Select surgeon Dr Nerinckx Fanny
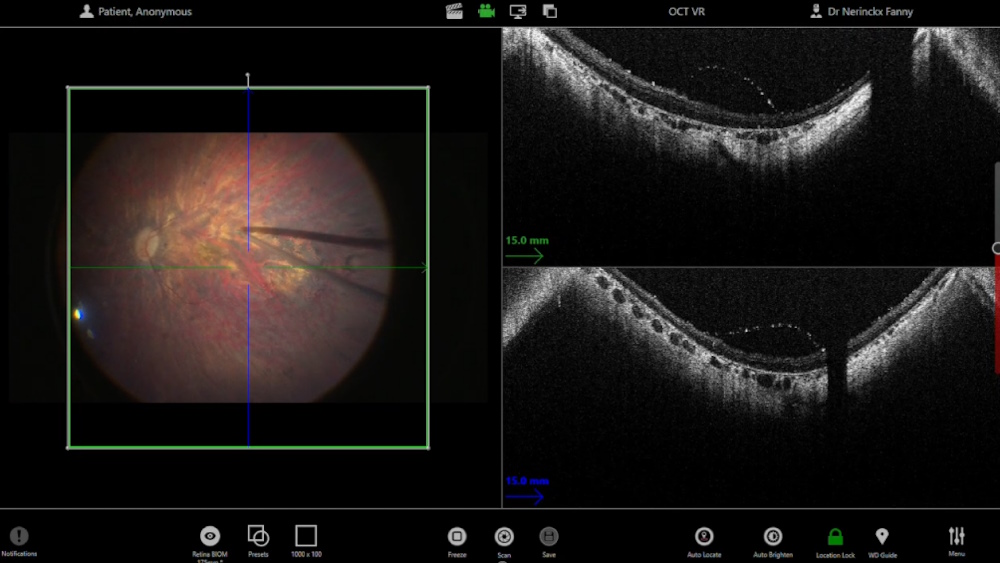This screenshot has width=1000, height=563. (x=861, y=12)
